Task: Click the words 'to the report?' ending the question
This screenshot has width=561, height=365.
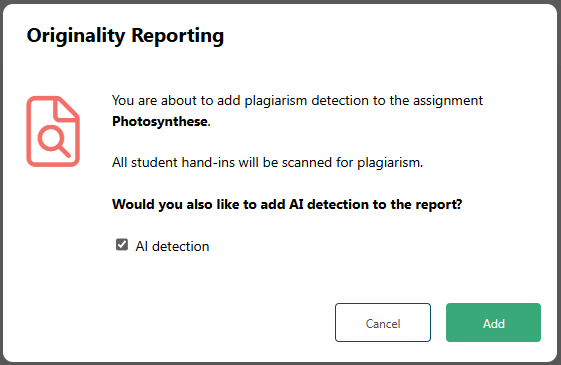Action: 418,204
